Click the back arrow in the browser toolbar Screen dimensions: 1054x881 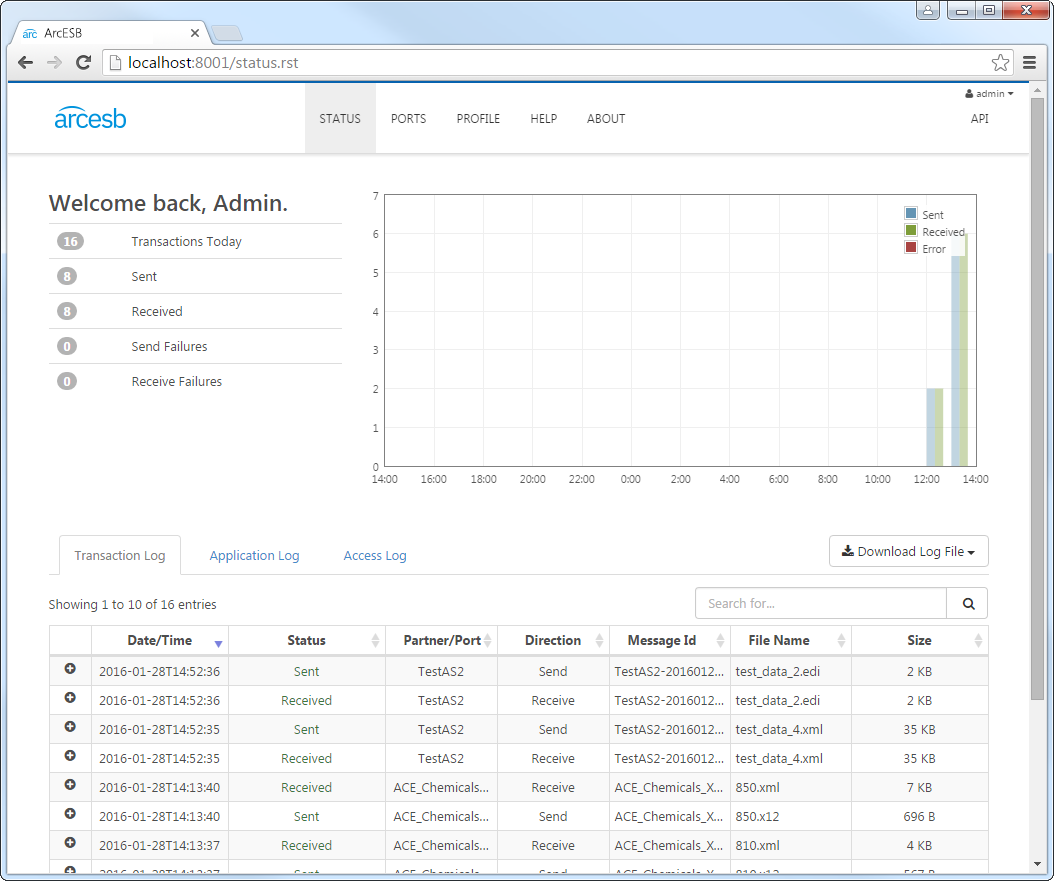25,62
